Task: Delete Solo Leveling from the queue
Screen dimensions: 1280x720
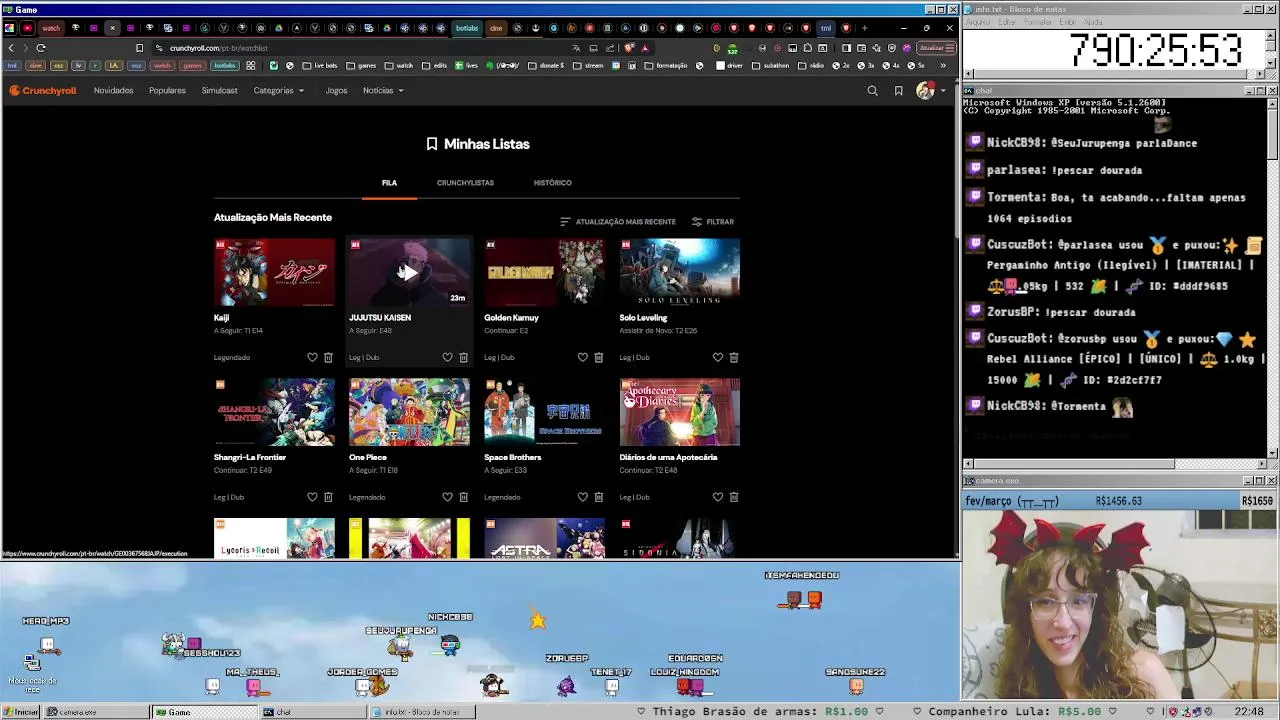Action: [x=733, y=357]
